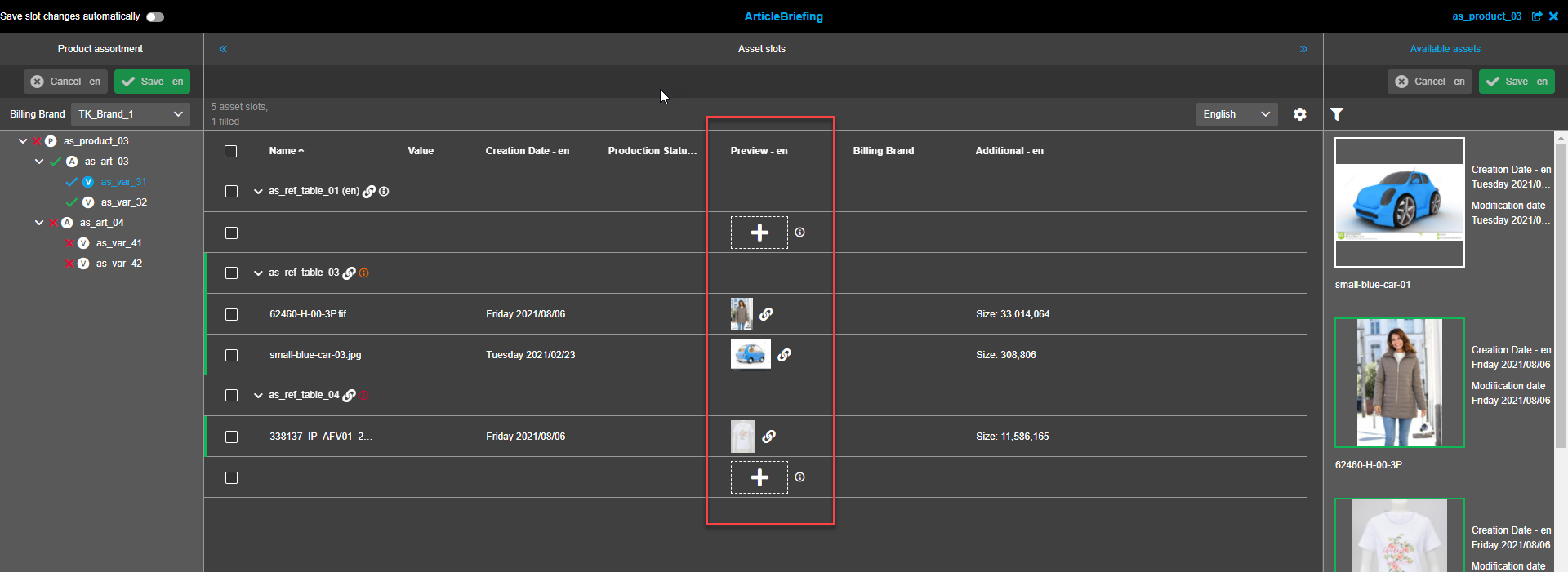This screenshot has height=572, width=1568.
Task: Select 62460-H-00-3P asset thumbnail
Action: tap(1400, 383)
